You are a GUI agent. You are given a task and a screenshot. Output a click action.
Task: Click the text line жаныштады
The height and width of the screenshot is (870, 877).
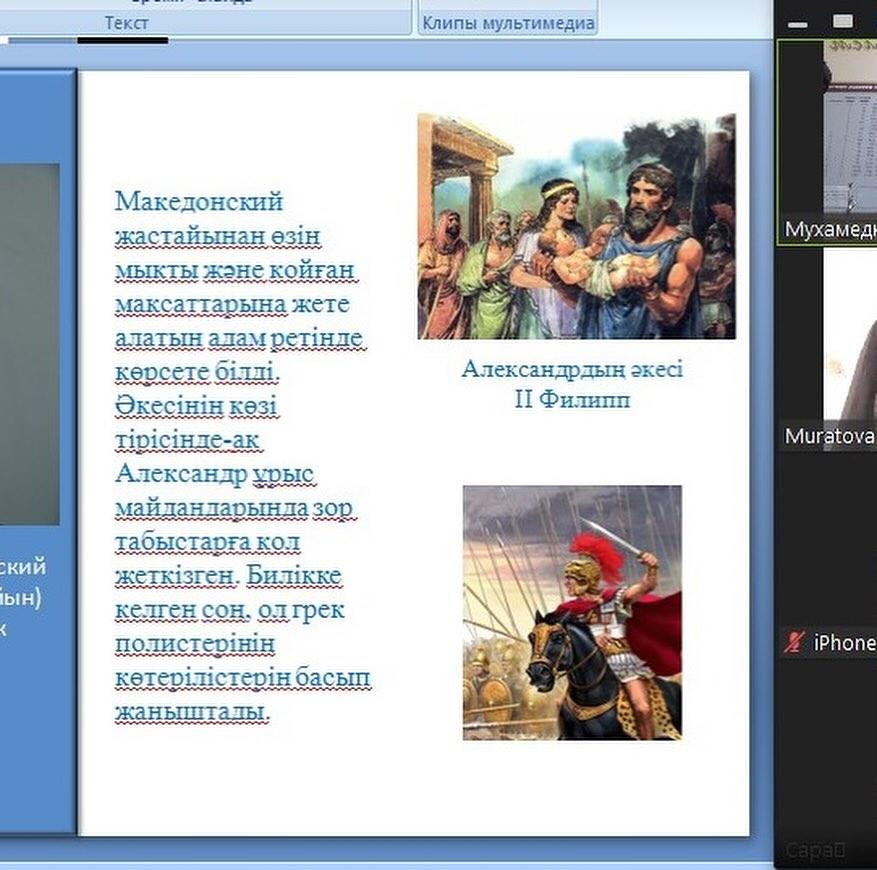(x=192, y=712)
